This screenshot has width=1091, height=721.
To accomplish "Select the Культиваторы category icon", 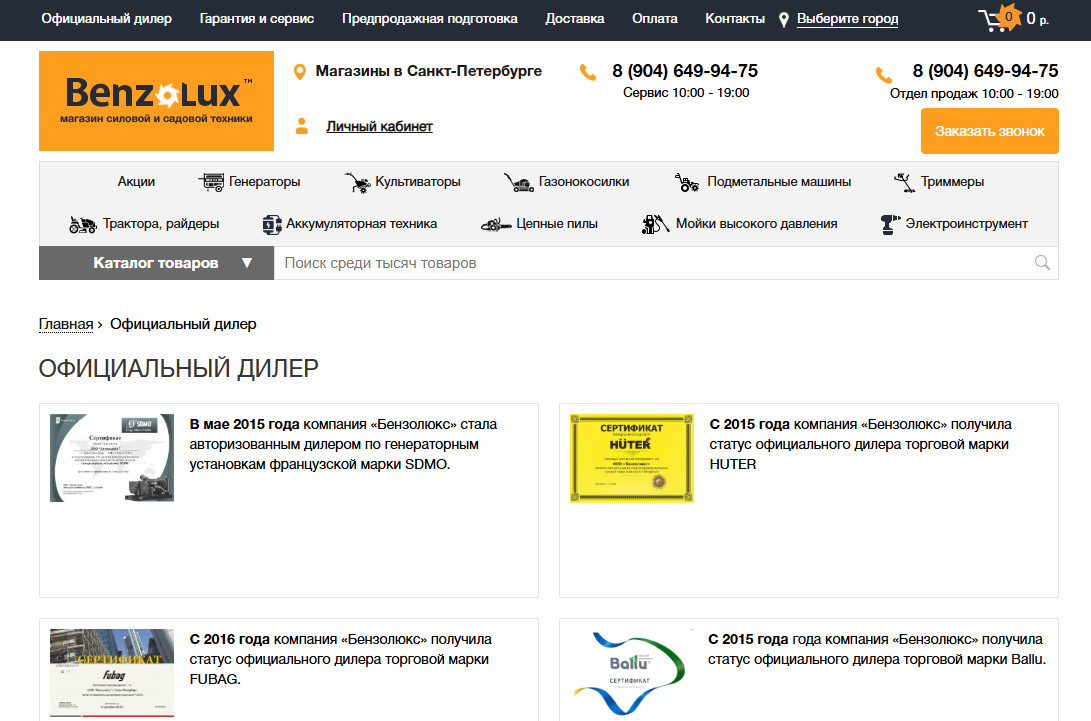I will (357, 182).
